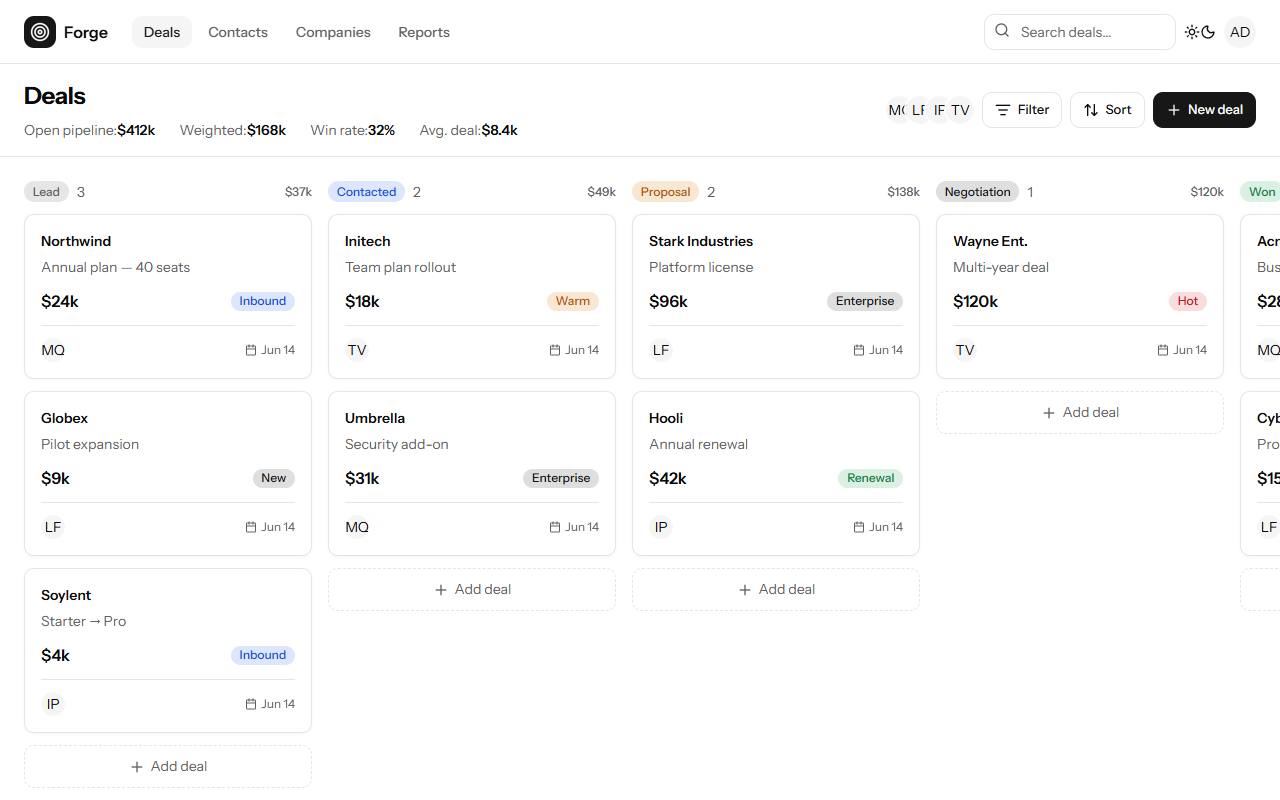1280x800 pixels.
Task: Click calendar icon on Umbrella card
Action: (555, 527)
